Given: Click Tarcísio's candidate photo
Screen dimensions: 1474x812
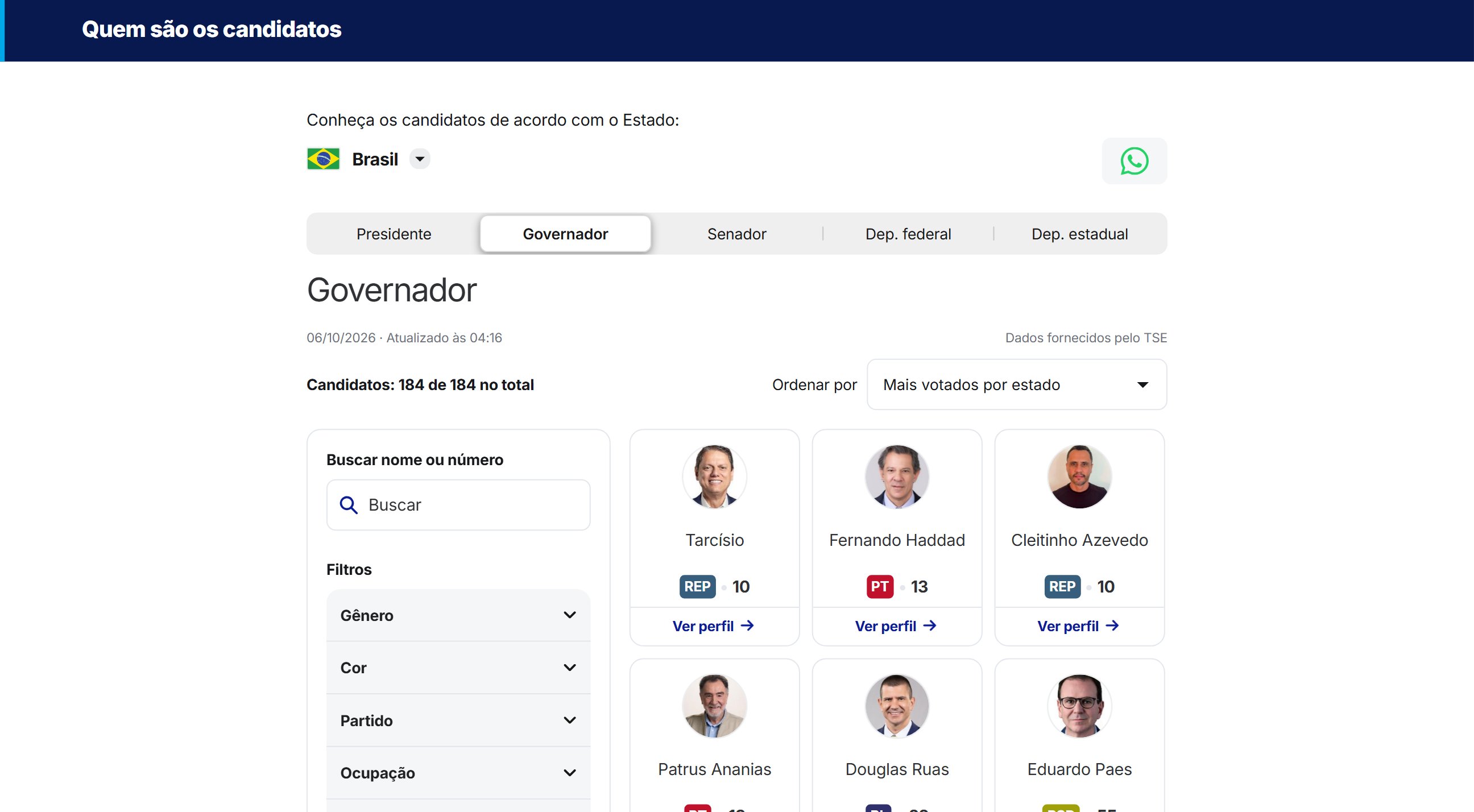Looking at the screenshot, I should (714, 477).
